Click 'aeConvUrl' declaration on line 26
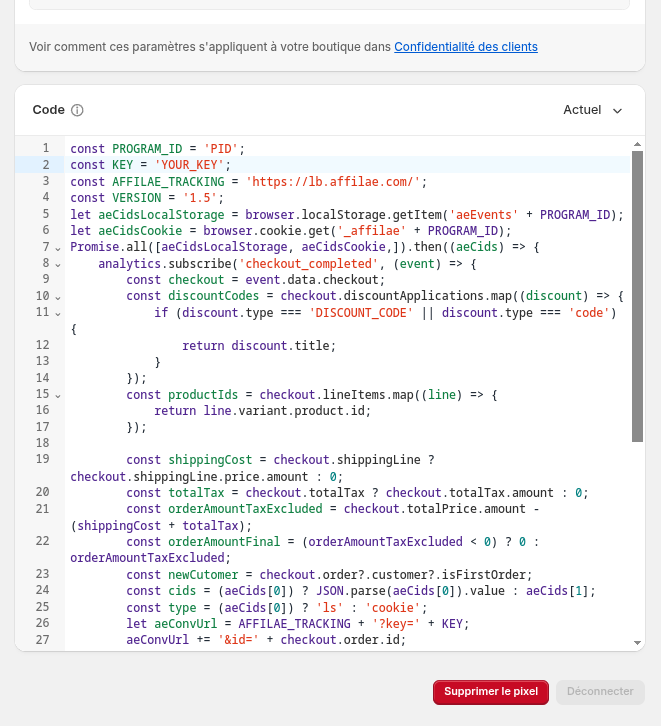This screenshot has width=661, height=726. [186, 624]
